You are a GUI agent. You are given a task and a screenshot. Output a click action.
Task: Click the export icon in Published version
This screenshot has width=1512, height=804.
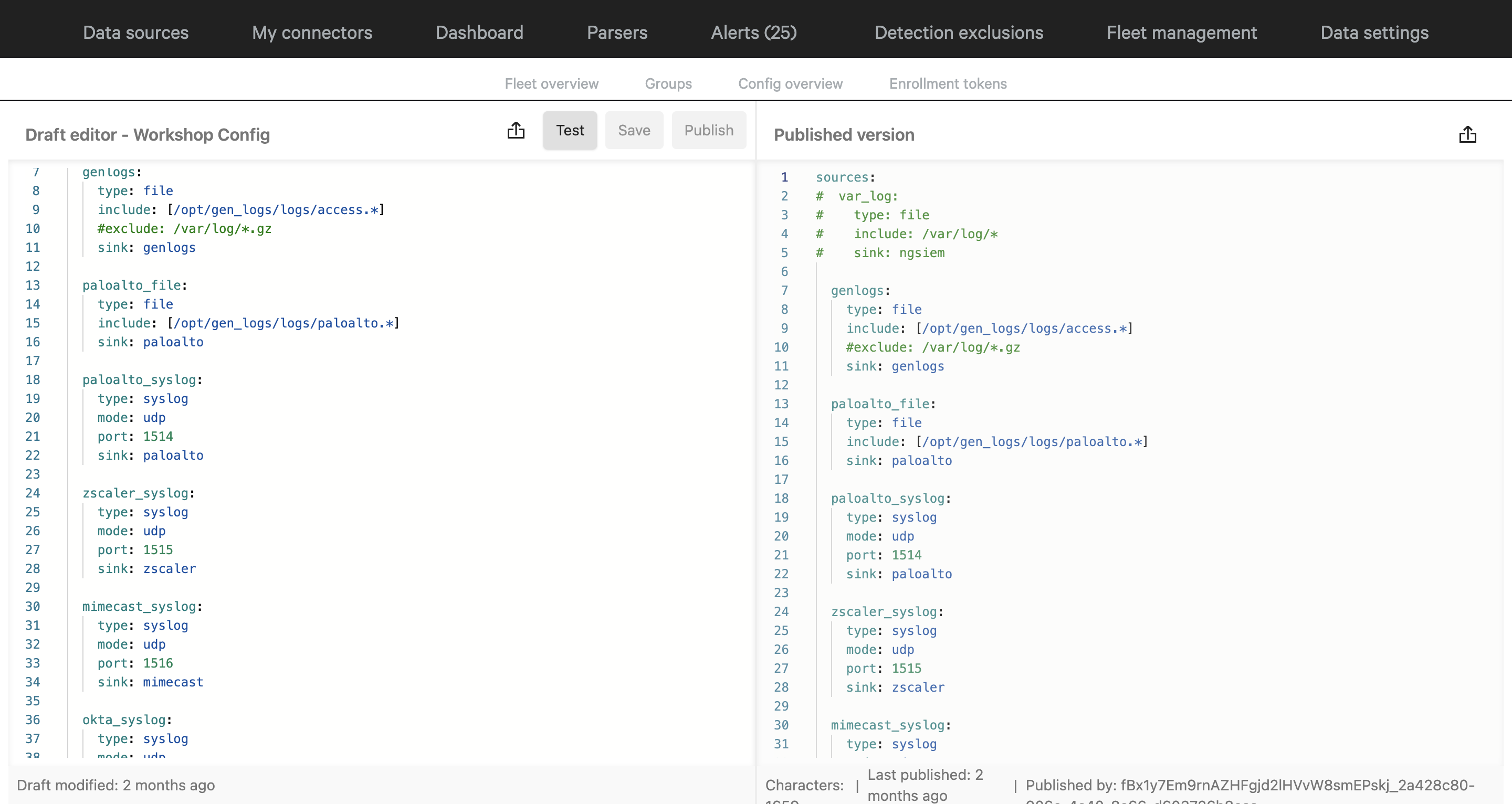1467,134
